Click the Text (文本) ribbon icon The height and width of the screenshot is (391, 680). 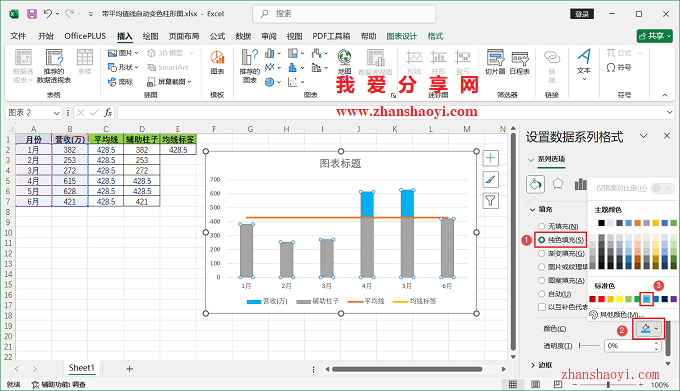584,64
